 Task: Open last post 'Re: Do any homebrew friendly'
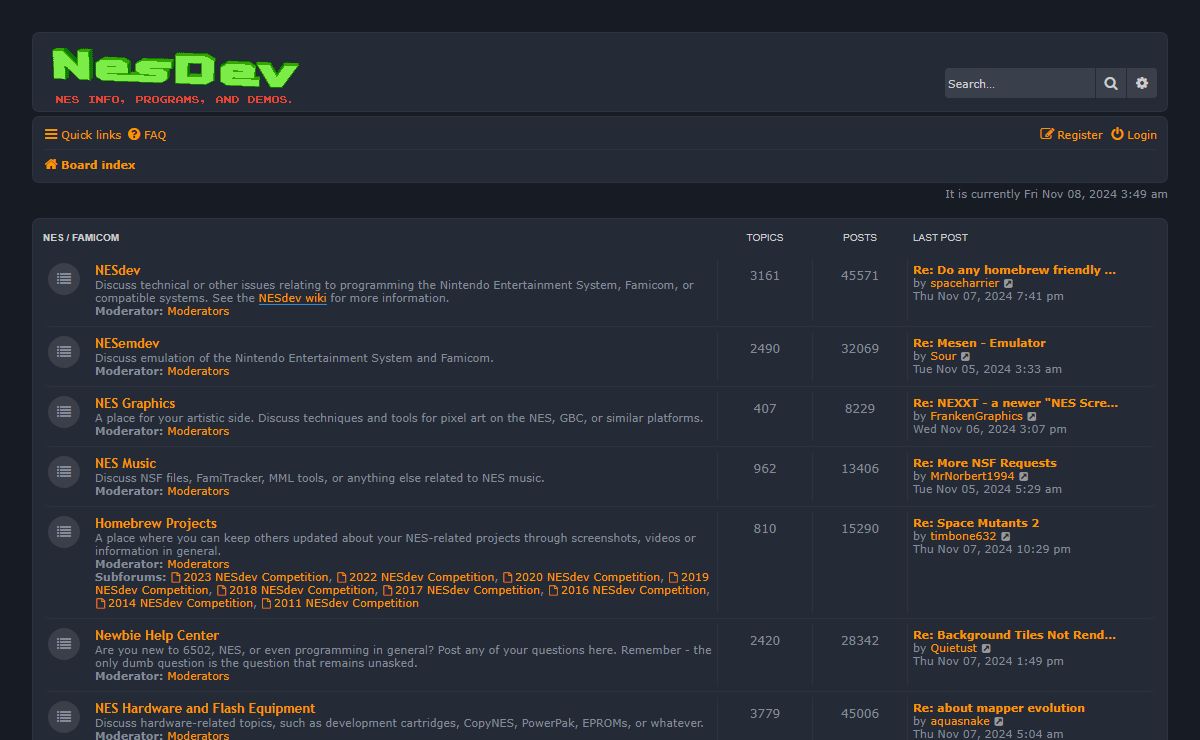point(1014,270)
